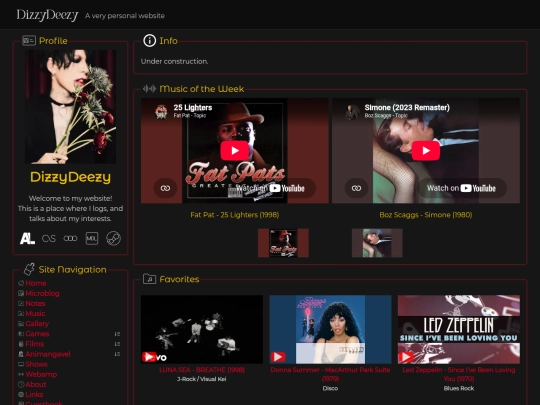
Task: Open Notes in site navigation
Action: coord(35,303)
